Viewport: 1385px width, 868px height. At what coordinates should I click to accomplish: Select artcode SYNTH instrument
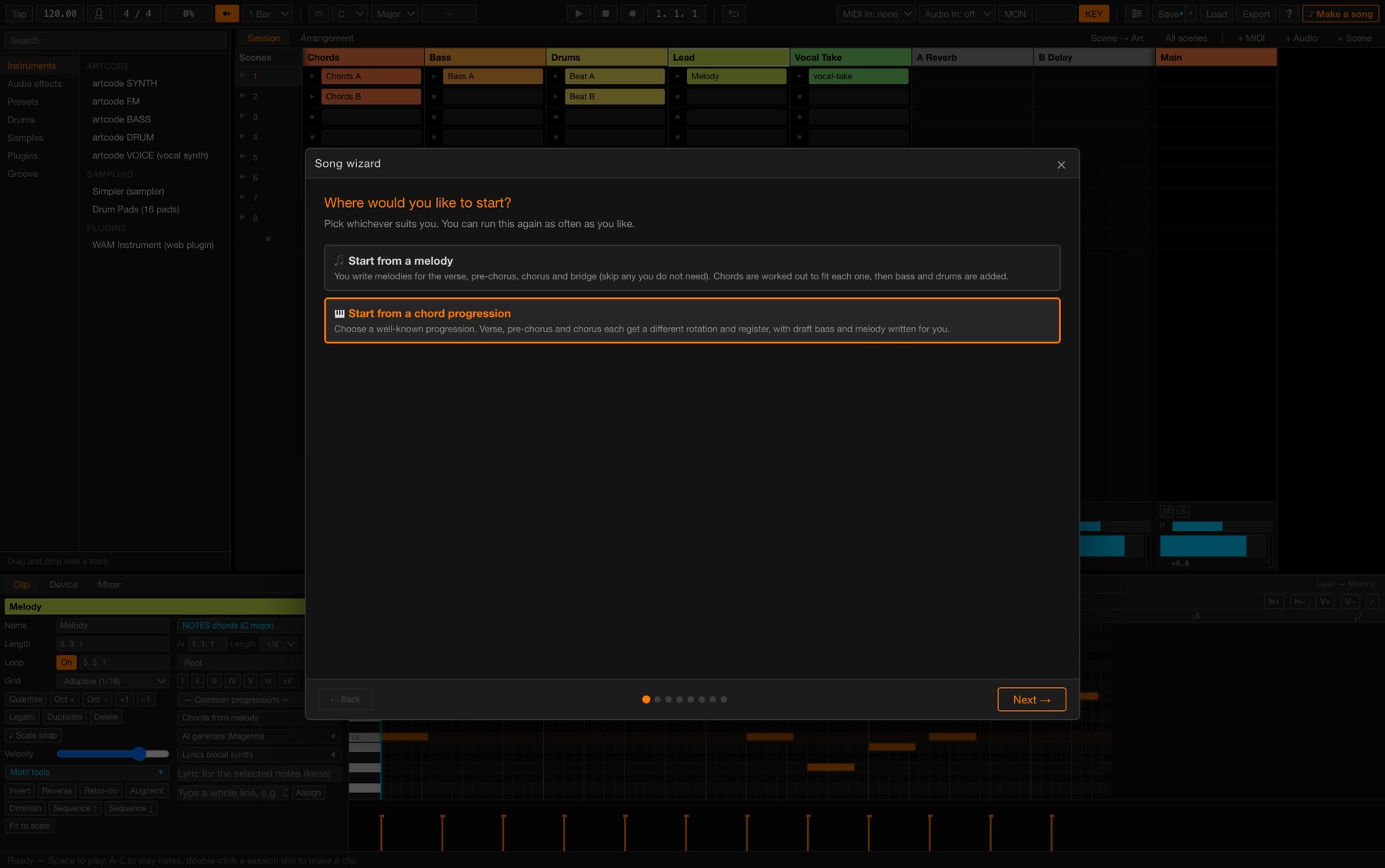125,83
